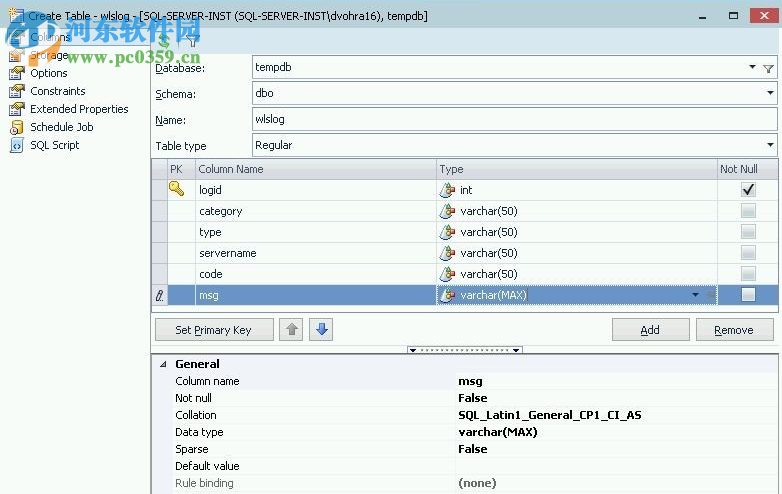The image size is (782, 494).
Task: Collapse the General properties section
Action: 163,364
